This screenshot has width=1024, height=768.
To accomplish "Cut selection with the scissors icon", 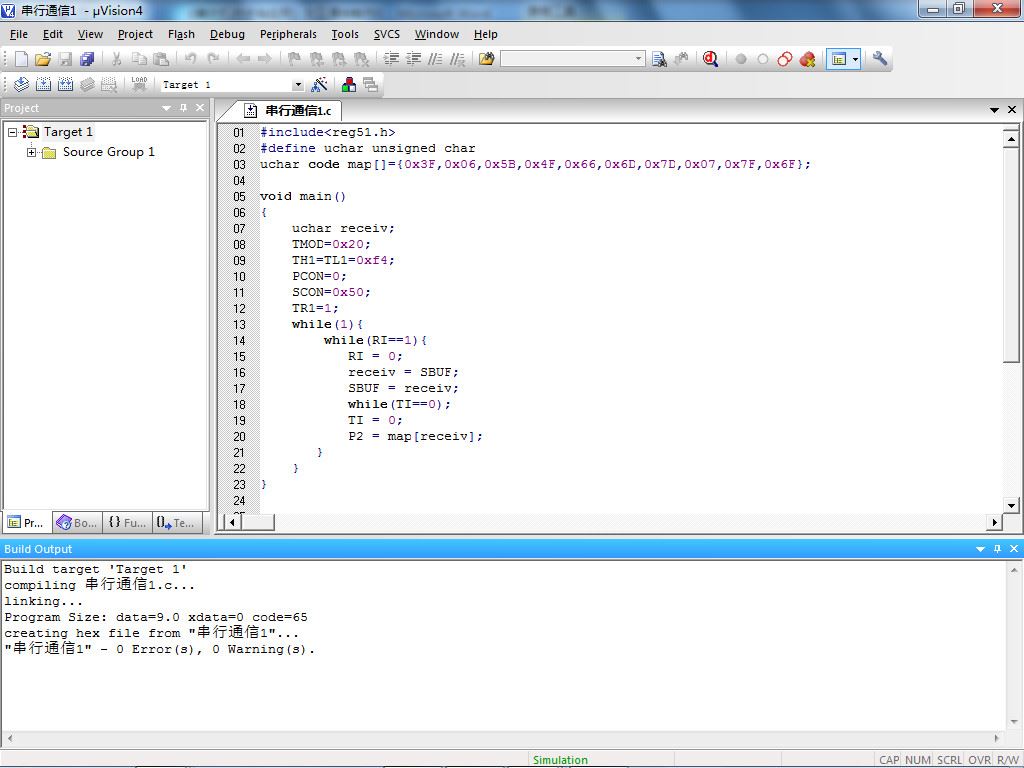I will click(117, 59).
